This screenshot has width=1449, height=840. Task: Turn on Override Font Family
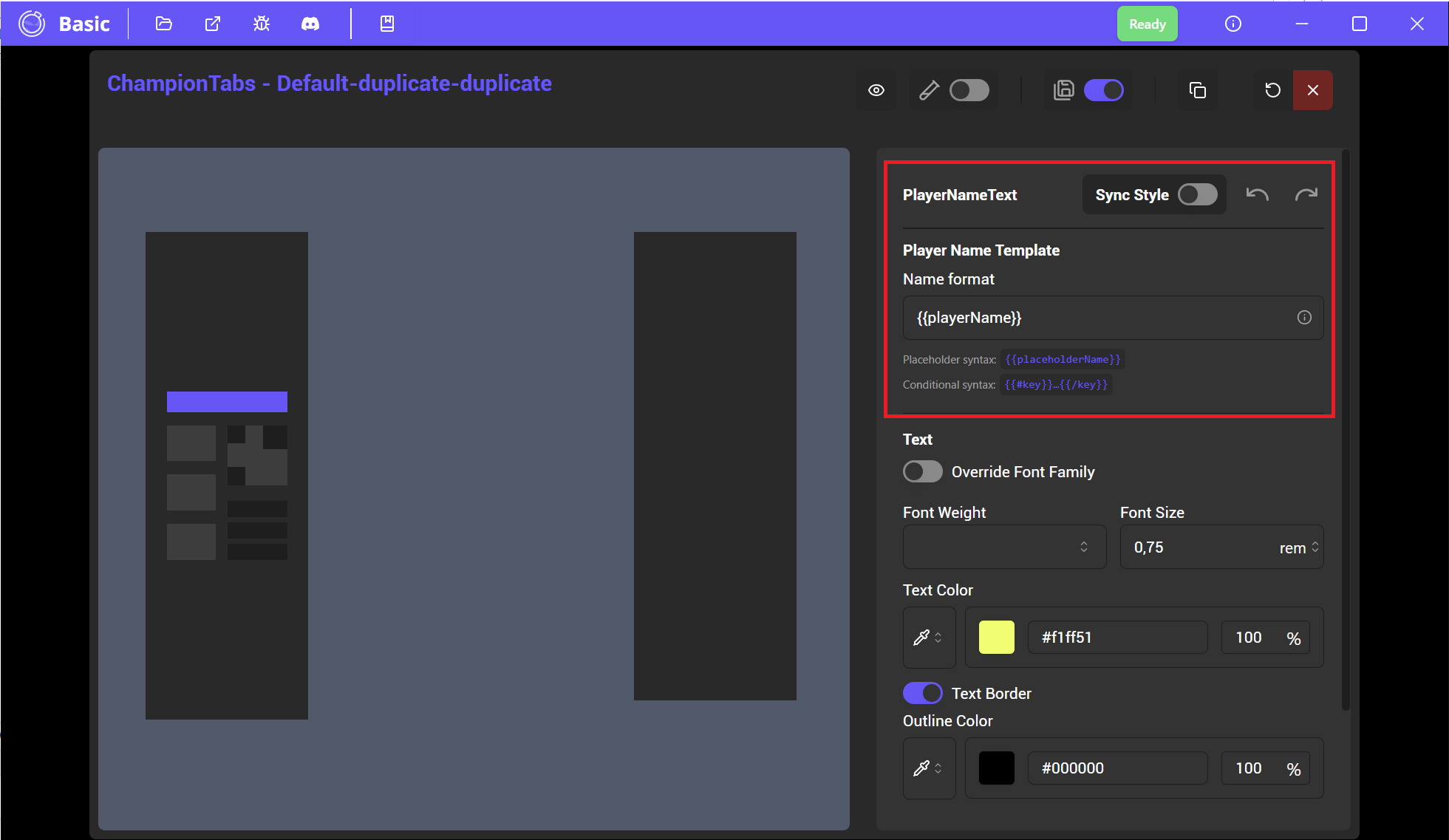pos(922,471)
